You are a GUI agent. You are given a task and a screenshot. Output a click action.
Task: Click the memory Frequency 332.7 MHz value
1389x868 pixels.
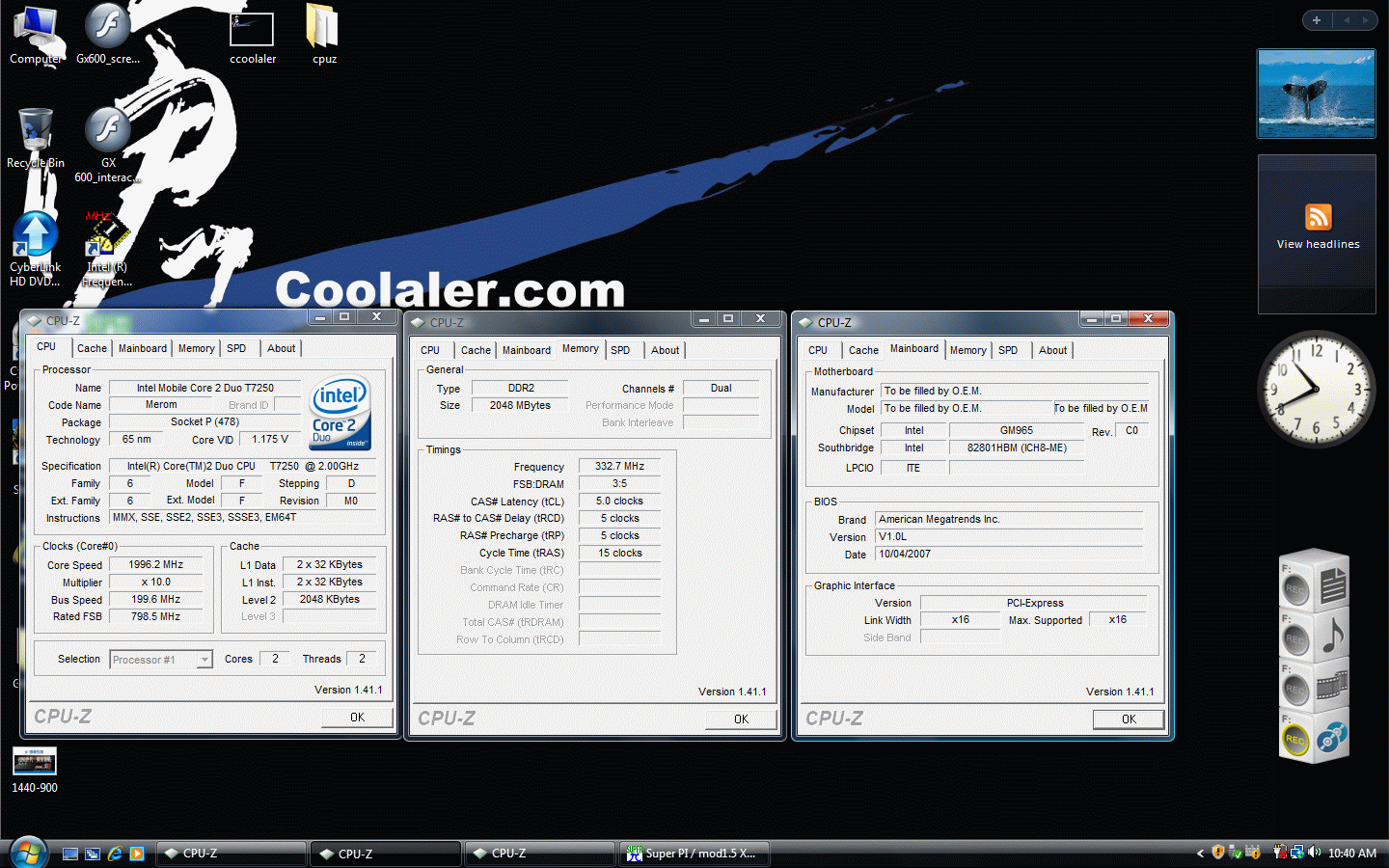click(x=619, y=467)
